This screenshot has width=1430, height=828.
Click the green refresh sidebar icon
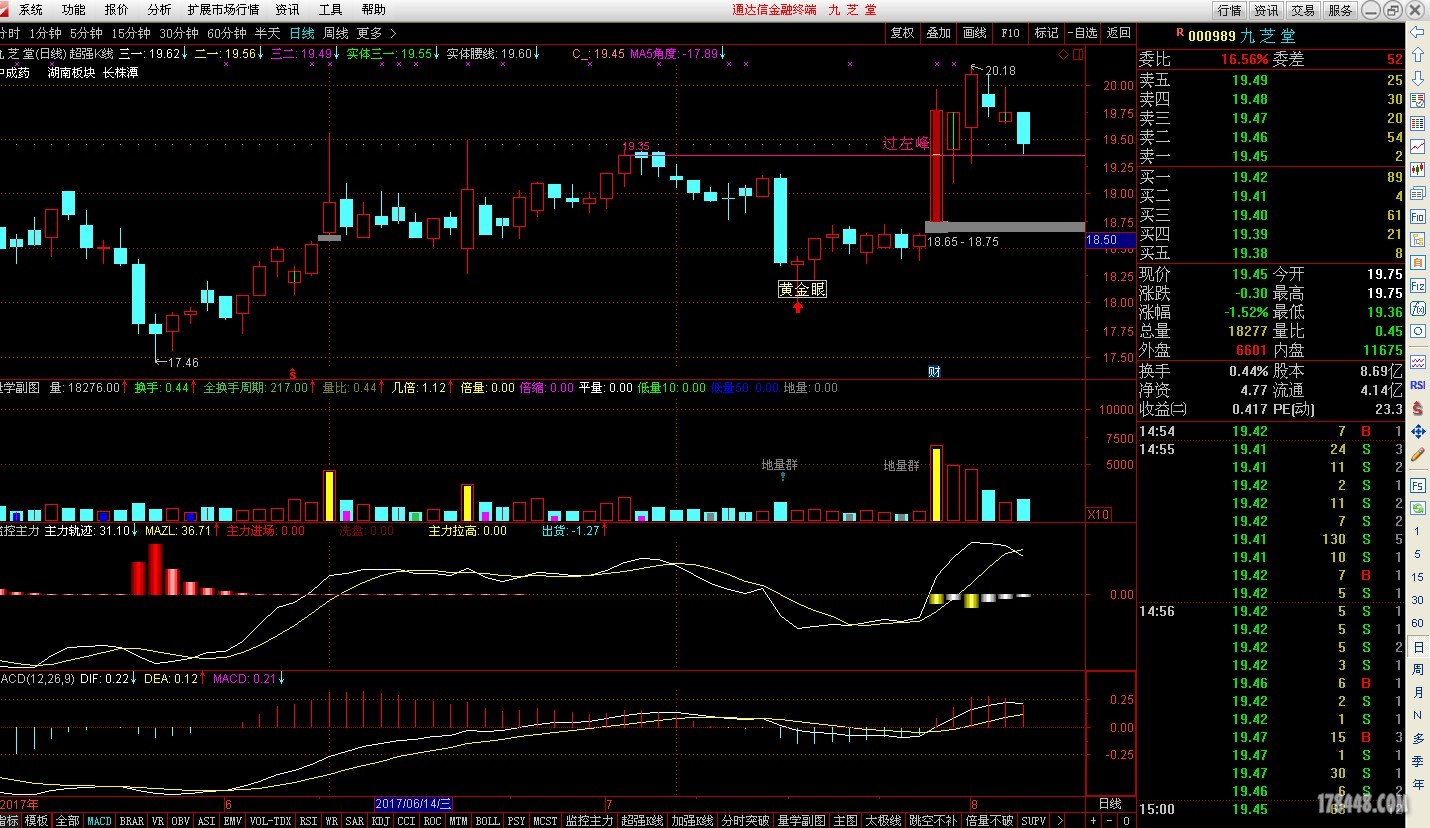pyautogui.click(x=1418, y=508)
